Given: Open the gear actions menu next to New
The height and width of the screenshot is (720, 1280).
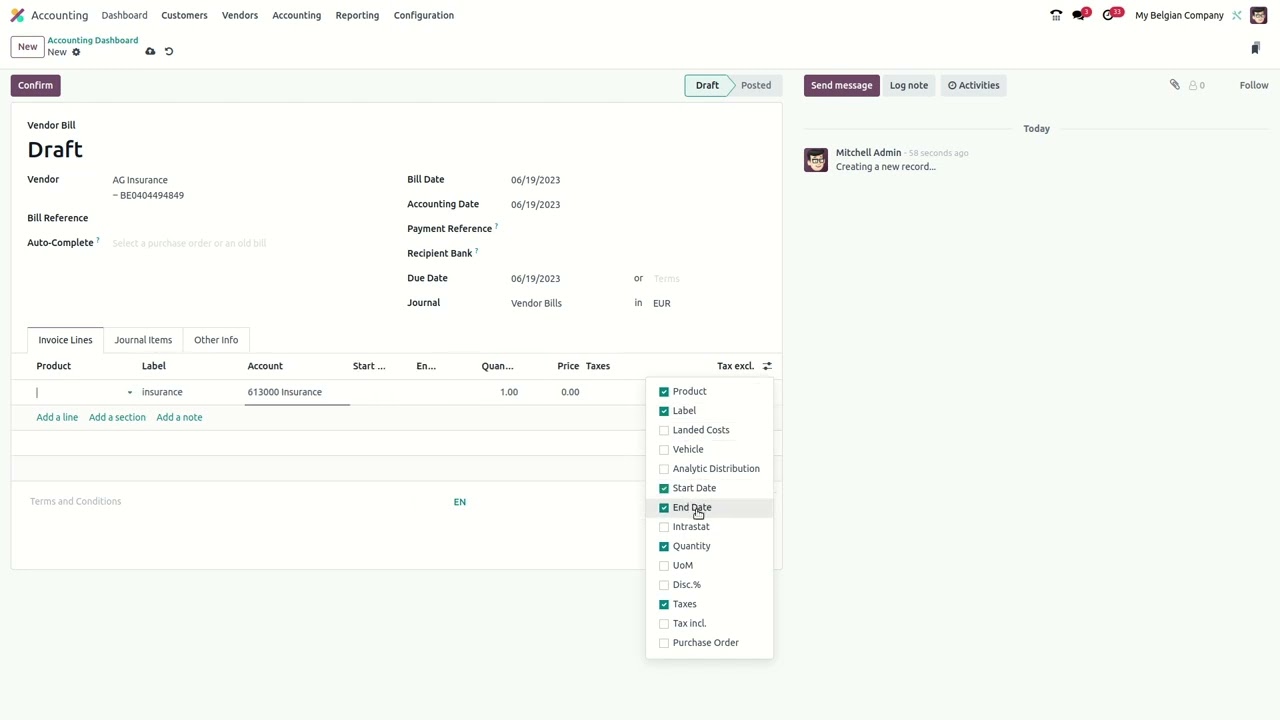Looking at the screenshot, I should (76, 52).
